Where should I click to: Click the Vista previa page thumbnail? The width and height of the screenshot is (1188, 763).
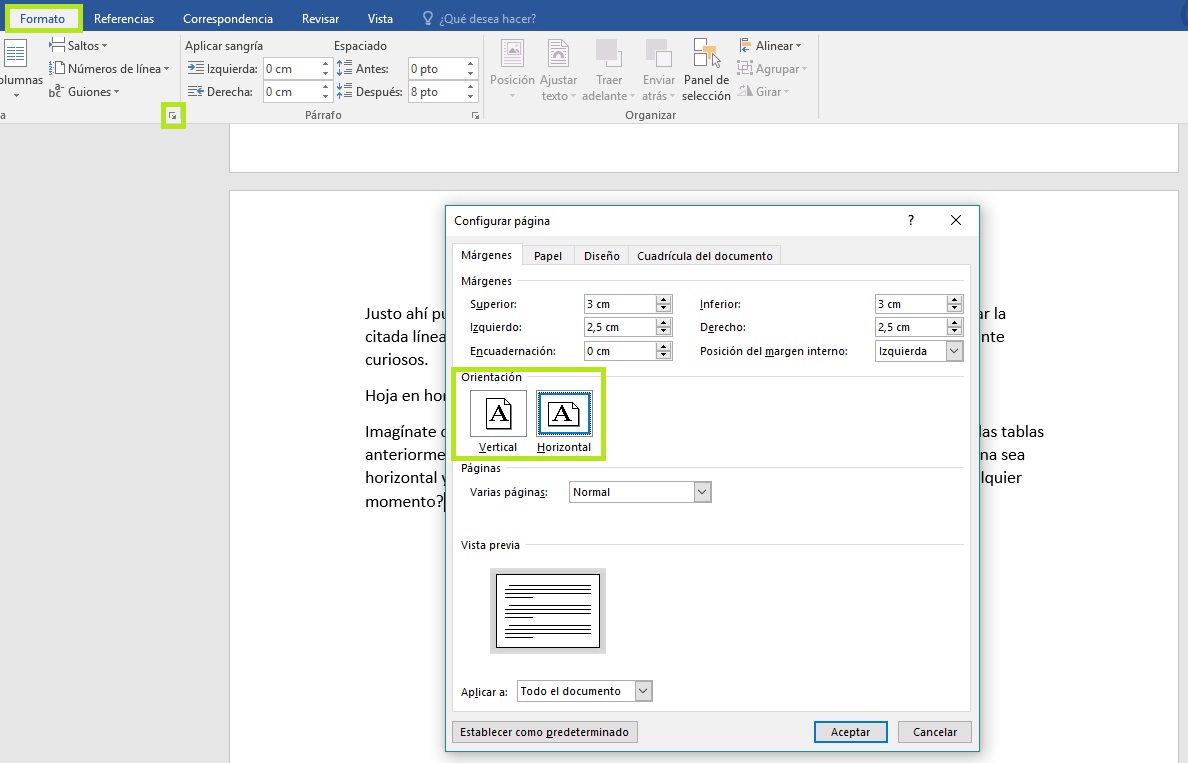548,611
